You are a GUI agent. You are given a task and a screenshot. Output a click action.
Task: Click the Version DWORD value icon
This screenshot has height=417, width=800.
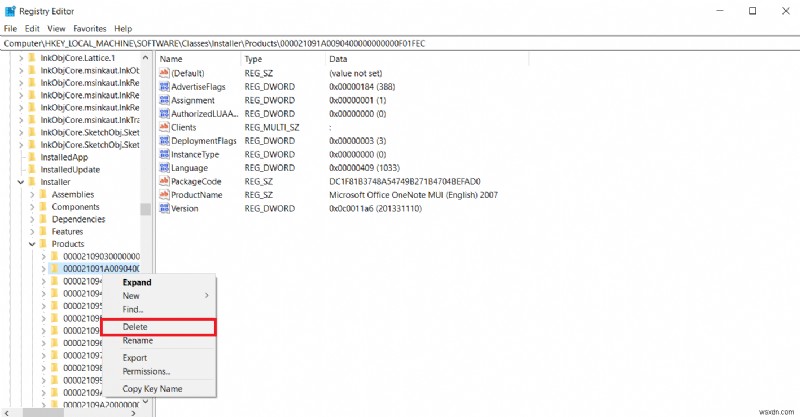(164, 208)
